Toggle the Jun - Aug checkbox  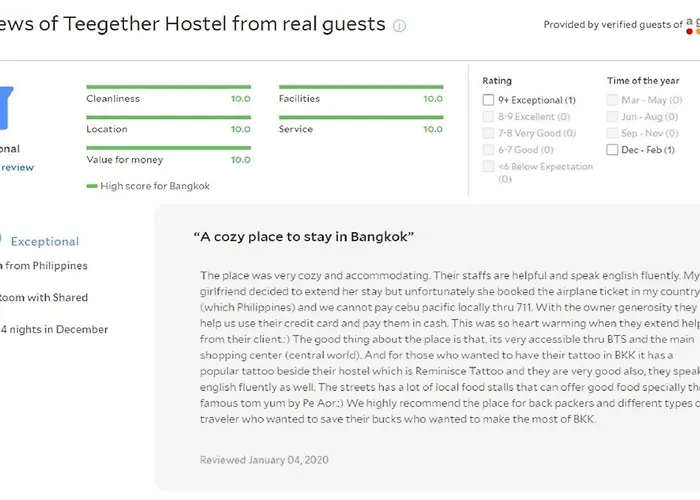(612, 117)
